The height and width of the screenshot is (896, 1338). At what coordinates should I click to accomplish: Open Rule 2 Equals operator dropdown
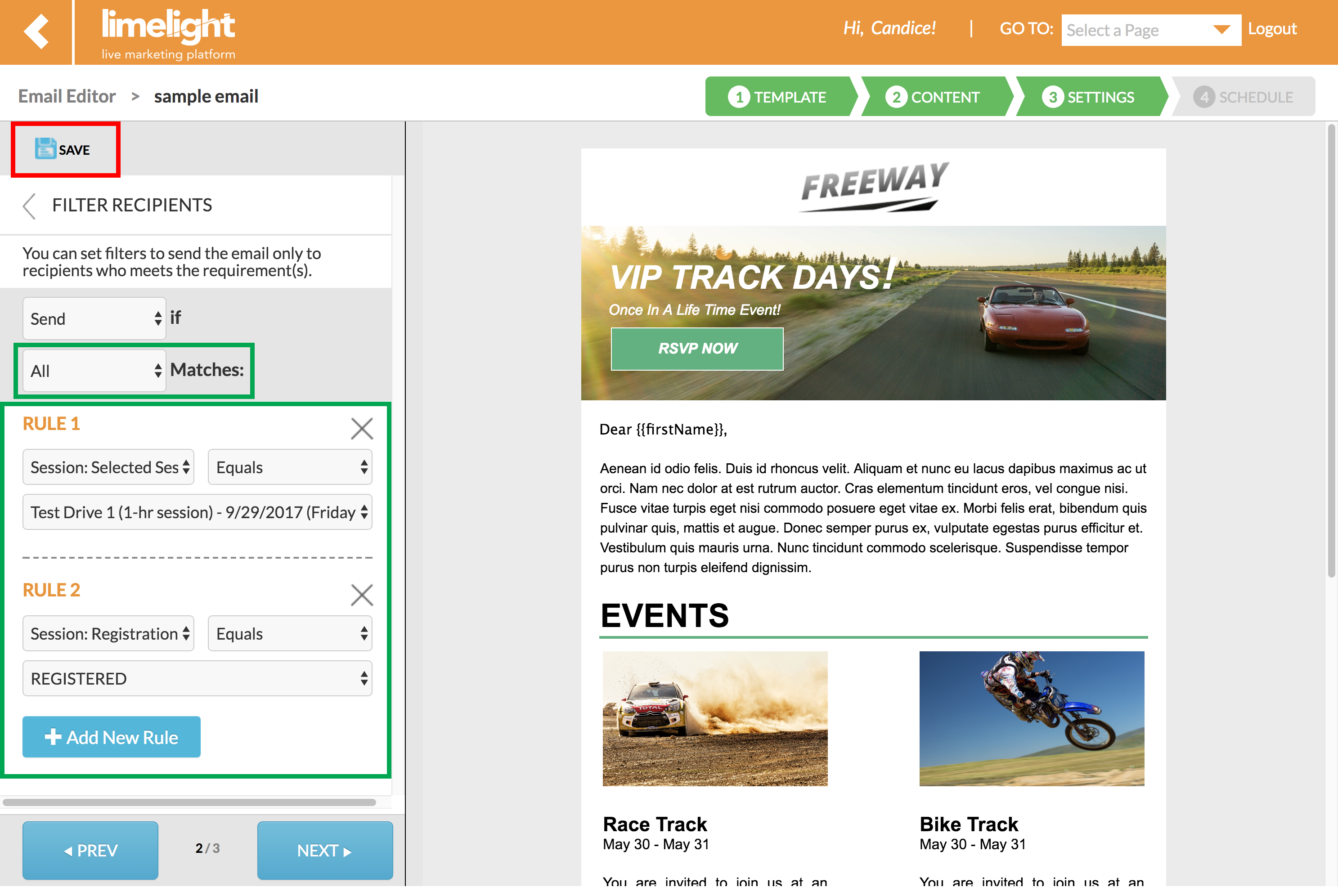[x=290, y=633]
